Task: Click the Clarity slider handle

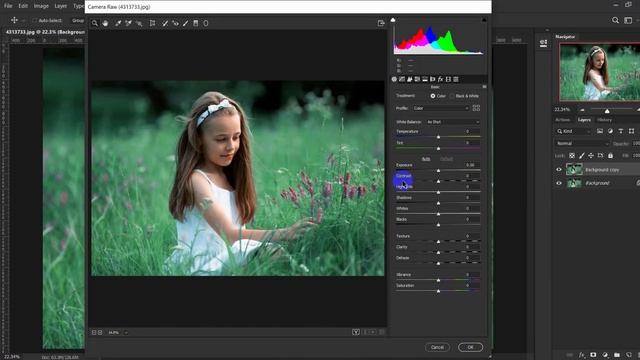Action: click(438, 253)
